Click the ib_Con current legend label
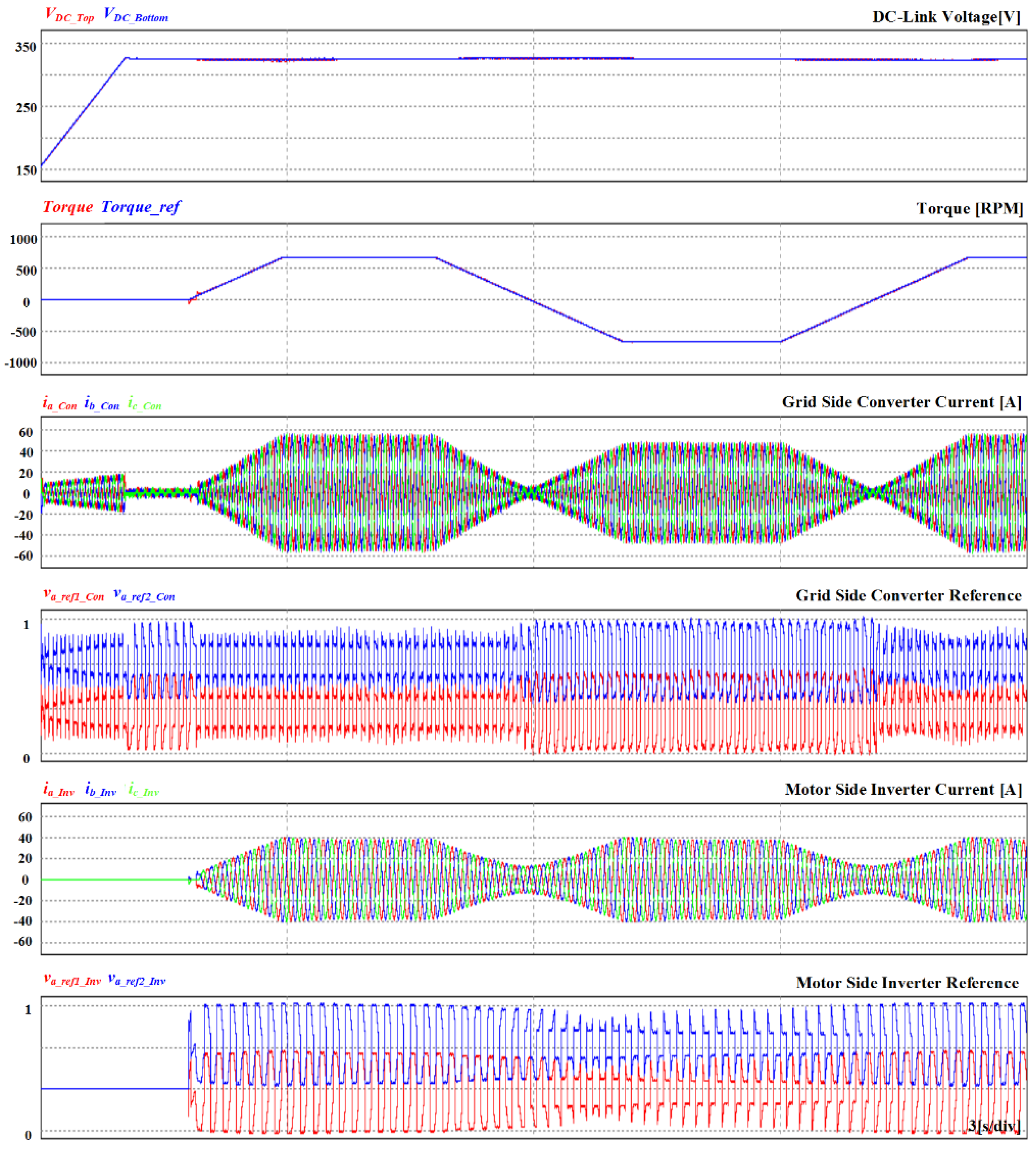This screenshot has height=1149, width=1036. [102, 404]
